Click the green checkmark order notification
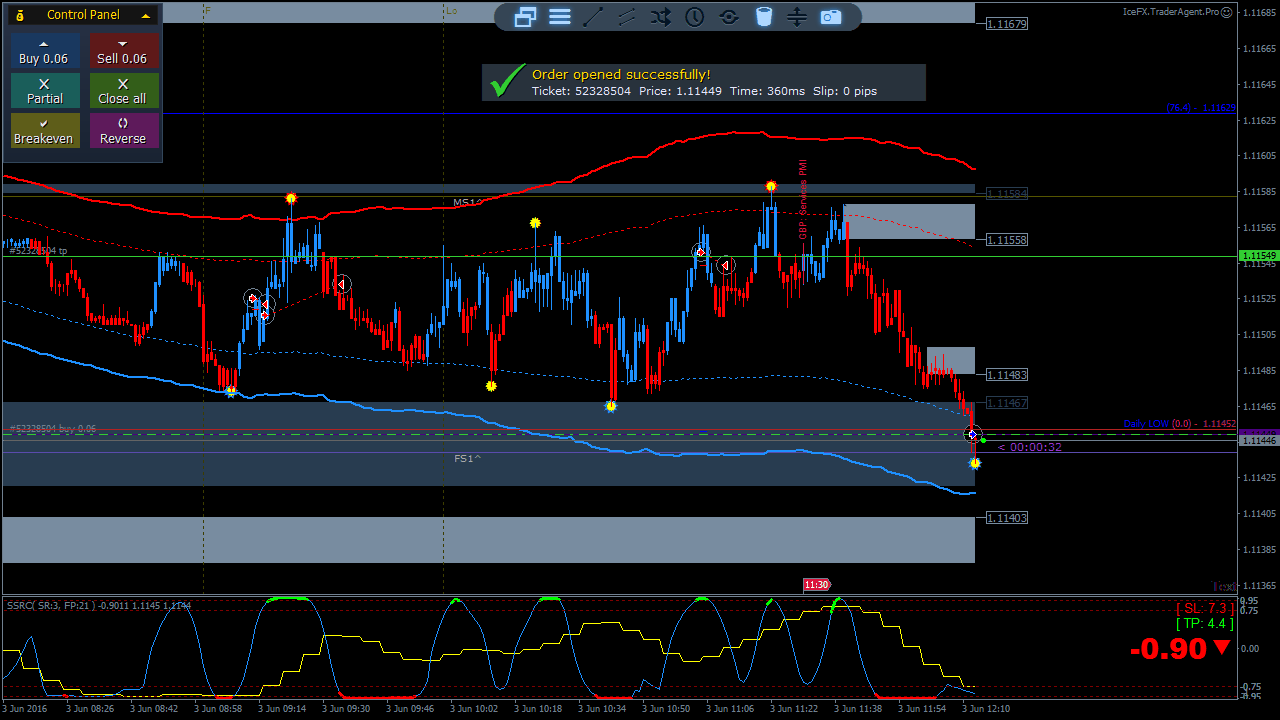Image resolution: width=1280 pixels, height=720 pixels. [508, 82]
